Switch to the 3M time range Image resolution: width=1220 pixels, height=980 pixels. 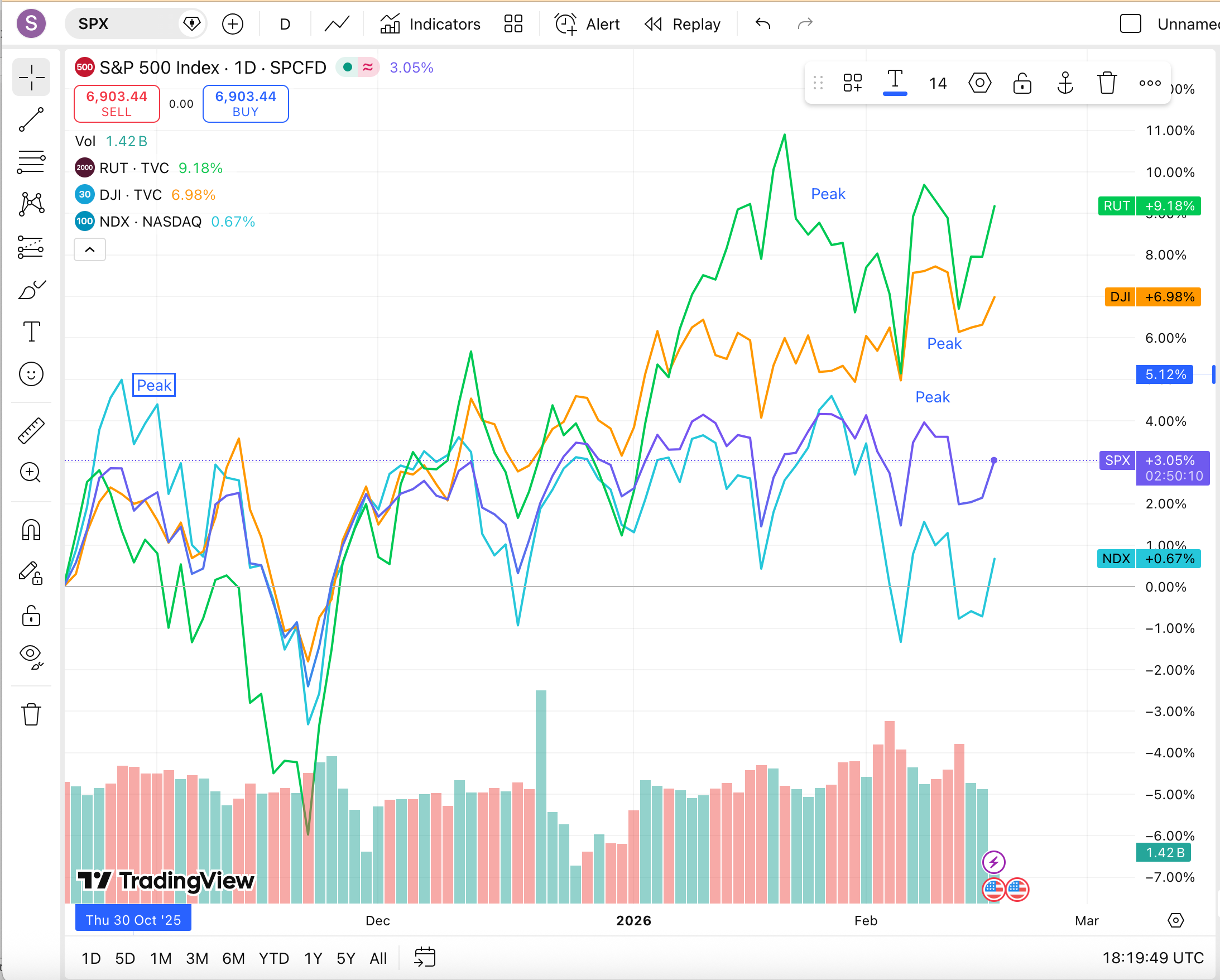[x=197, y=958]
